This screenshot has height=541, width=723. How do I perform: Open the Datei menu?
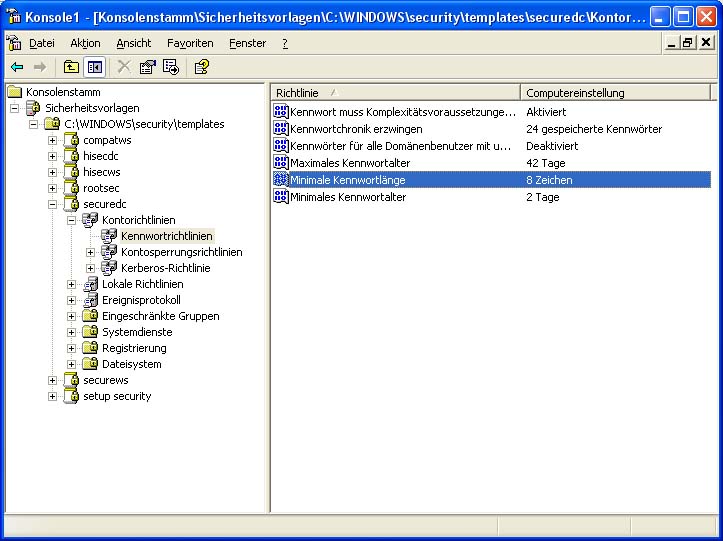[x=41, y=43]
